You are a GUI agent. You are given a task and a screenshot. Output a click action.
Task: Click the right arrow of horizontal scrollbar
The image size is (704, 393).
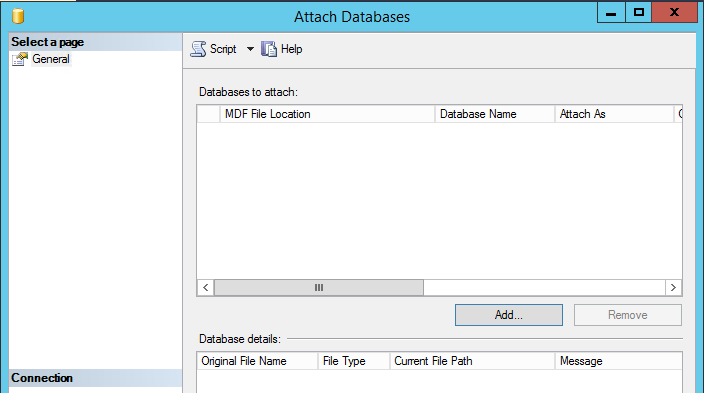pos(673,287)
